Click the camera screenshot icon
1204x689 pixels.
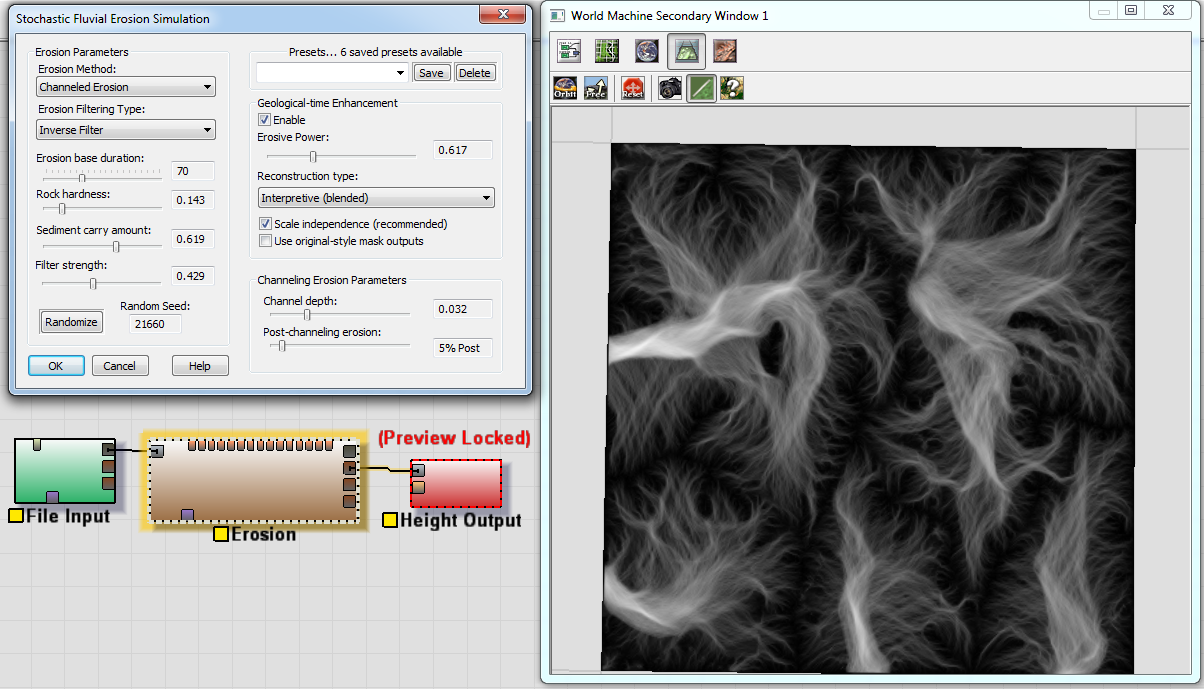(670, 88)
